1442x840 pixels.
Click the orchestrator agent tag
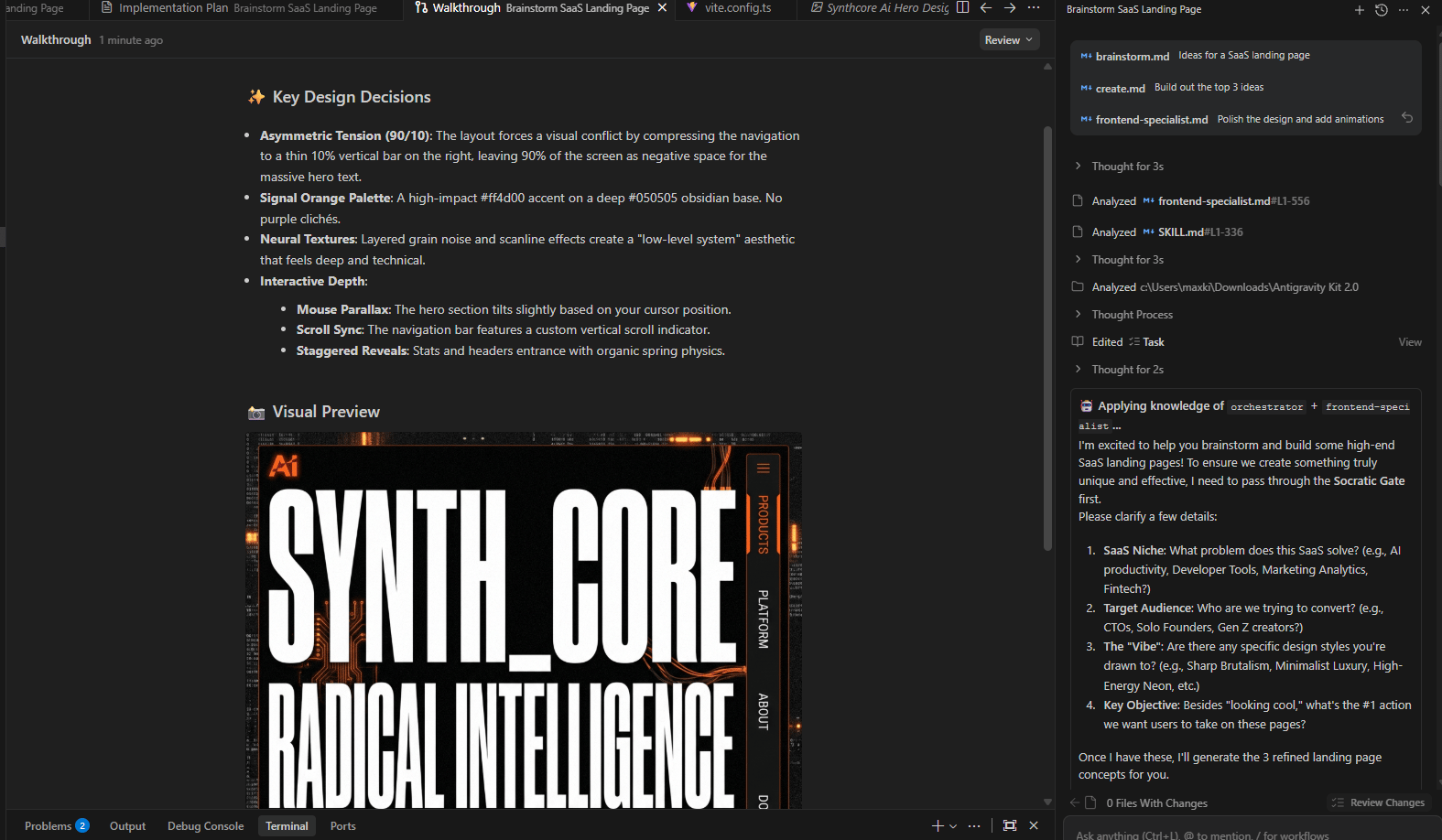tap(1267, 407)
